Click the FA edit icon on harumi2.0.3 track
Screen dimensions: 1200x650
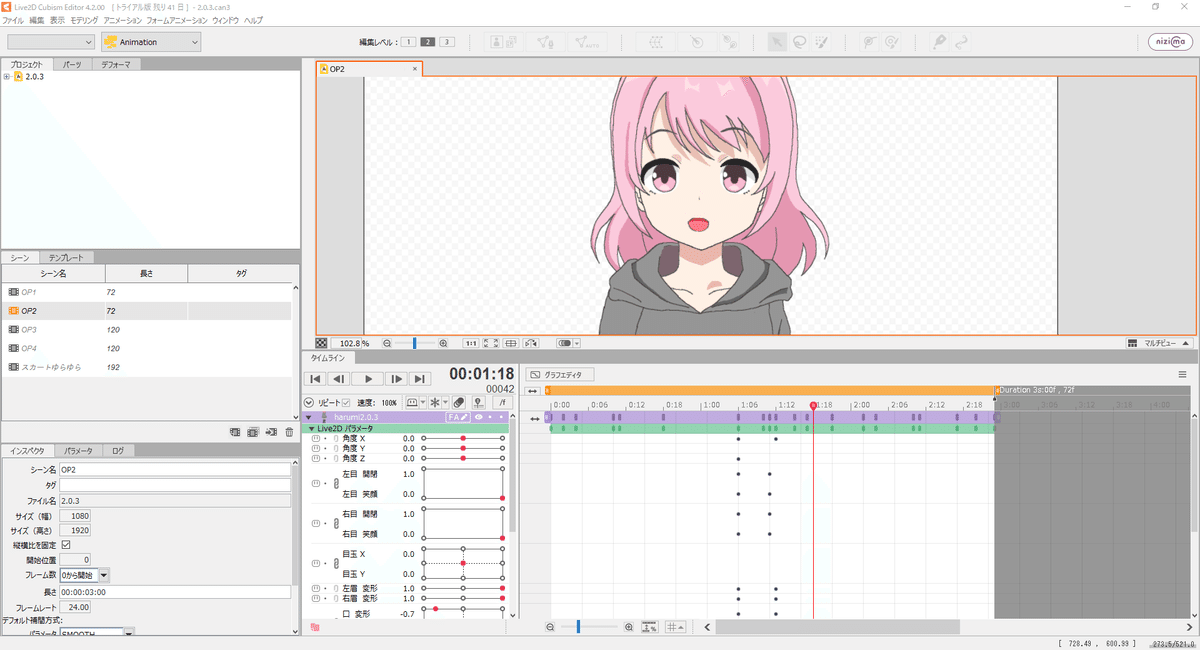458,417
